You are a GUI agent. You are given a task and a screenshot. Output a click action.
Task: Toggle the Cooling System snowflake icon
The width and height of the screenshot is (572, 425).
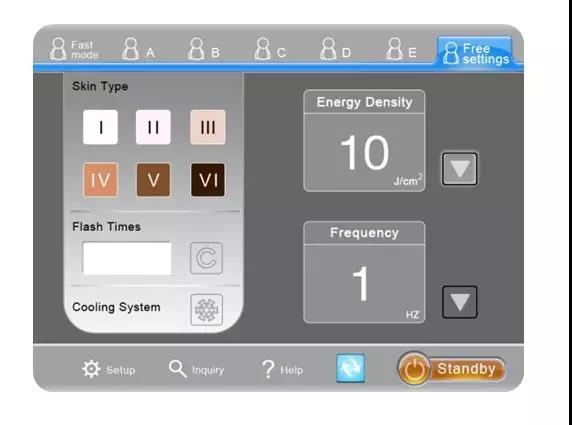[x=206, y=310]
